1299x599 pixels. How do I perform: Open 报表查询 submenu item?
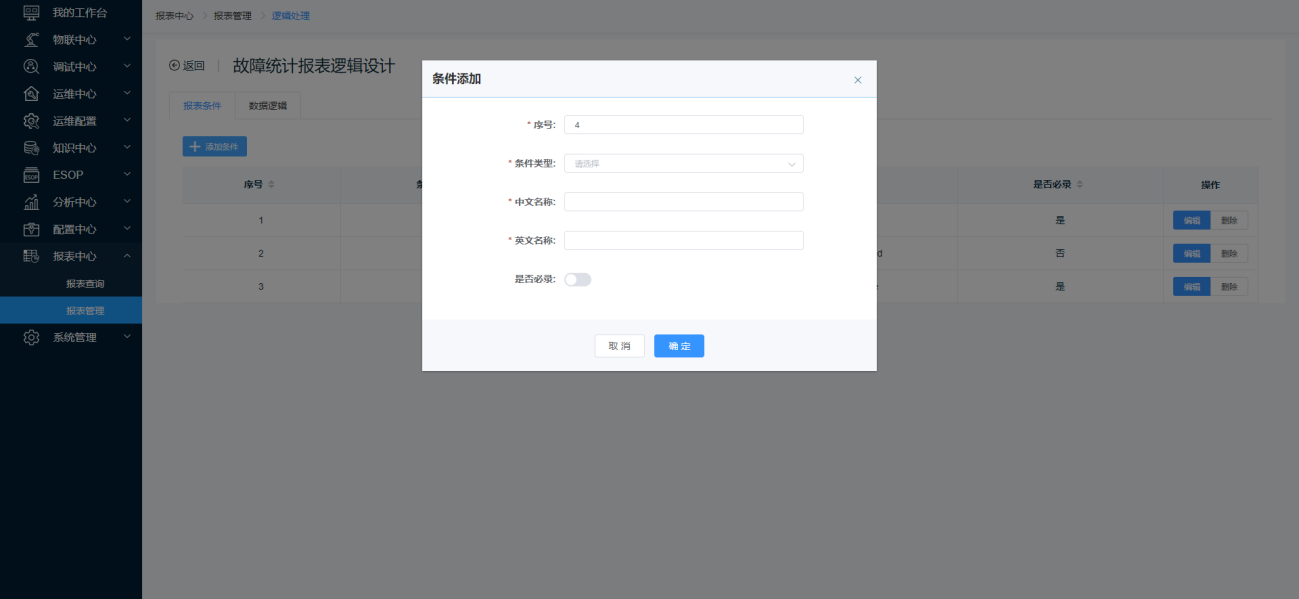point(85,284)
